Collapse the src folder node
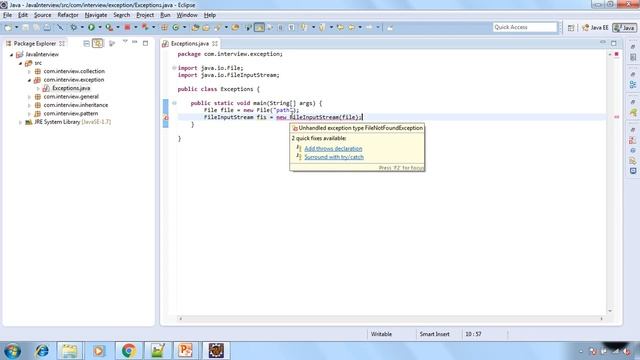The width and height of the screenshot is (640, 360). (20, 63)
